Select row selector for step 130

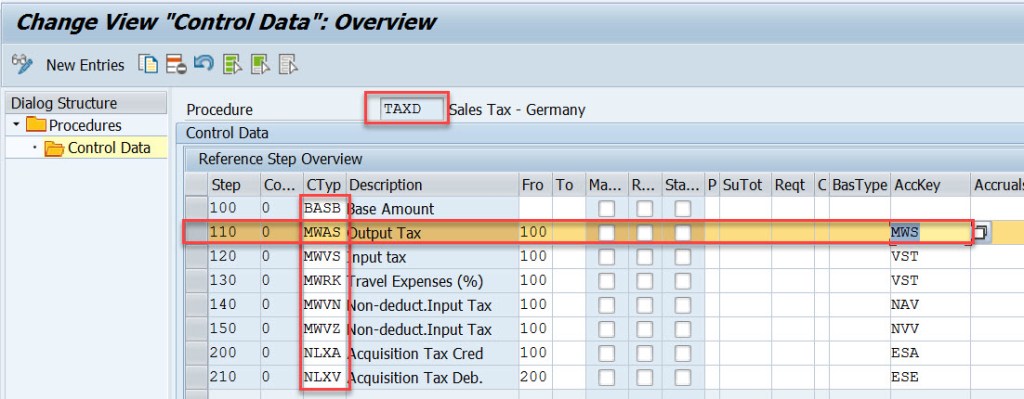click(x=196, y=281)
